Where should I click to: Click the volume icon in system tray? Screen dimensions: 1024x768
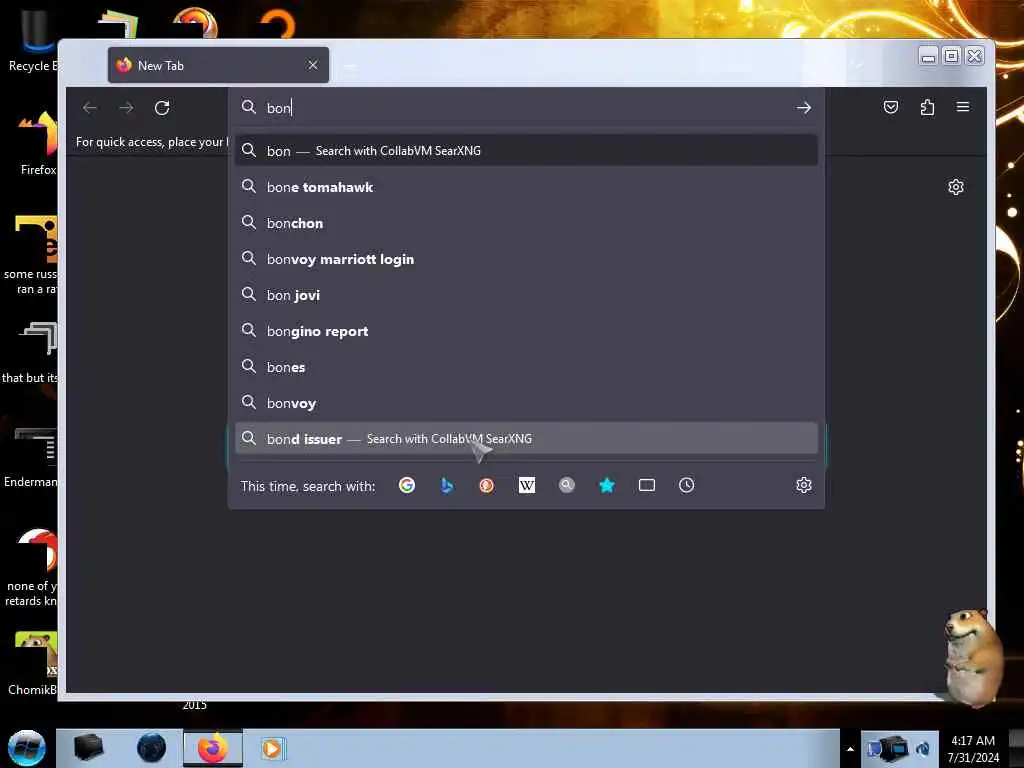coord(923,749)
